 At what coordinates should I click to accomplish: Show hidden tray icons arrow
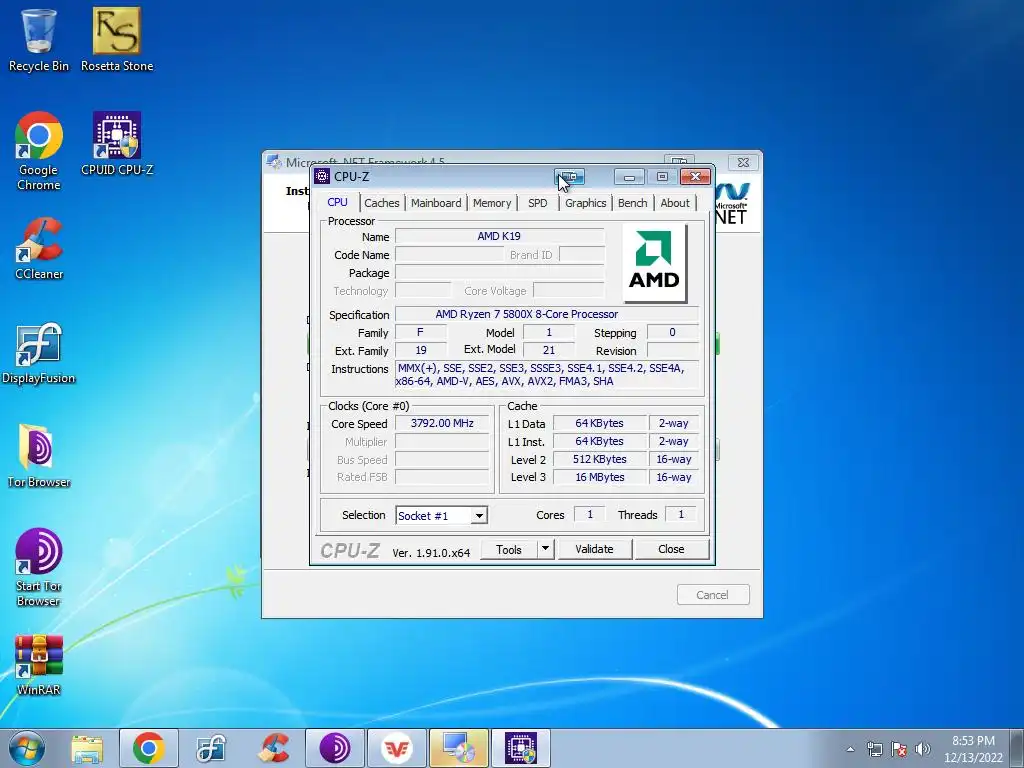pos(850,749)
